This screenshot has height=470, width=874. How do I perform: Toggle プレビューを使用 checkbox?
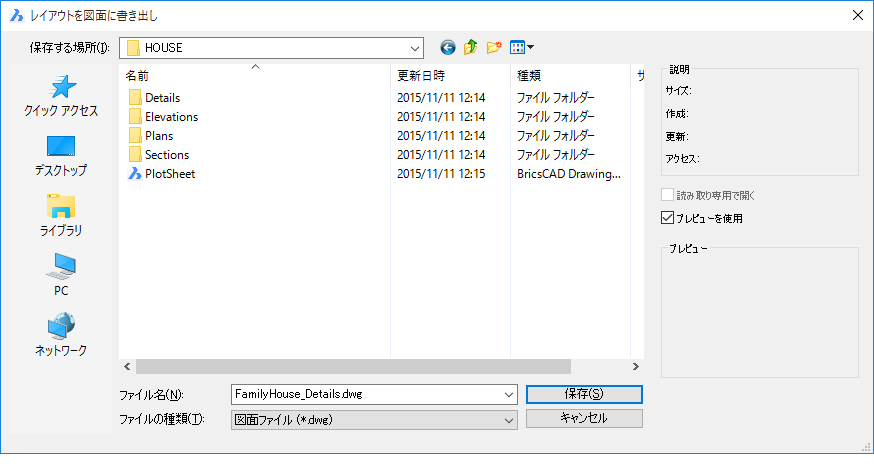[667, 217]
